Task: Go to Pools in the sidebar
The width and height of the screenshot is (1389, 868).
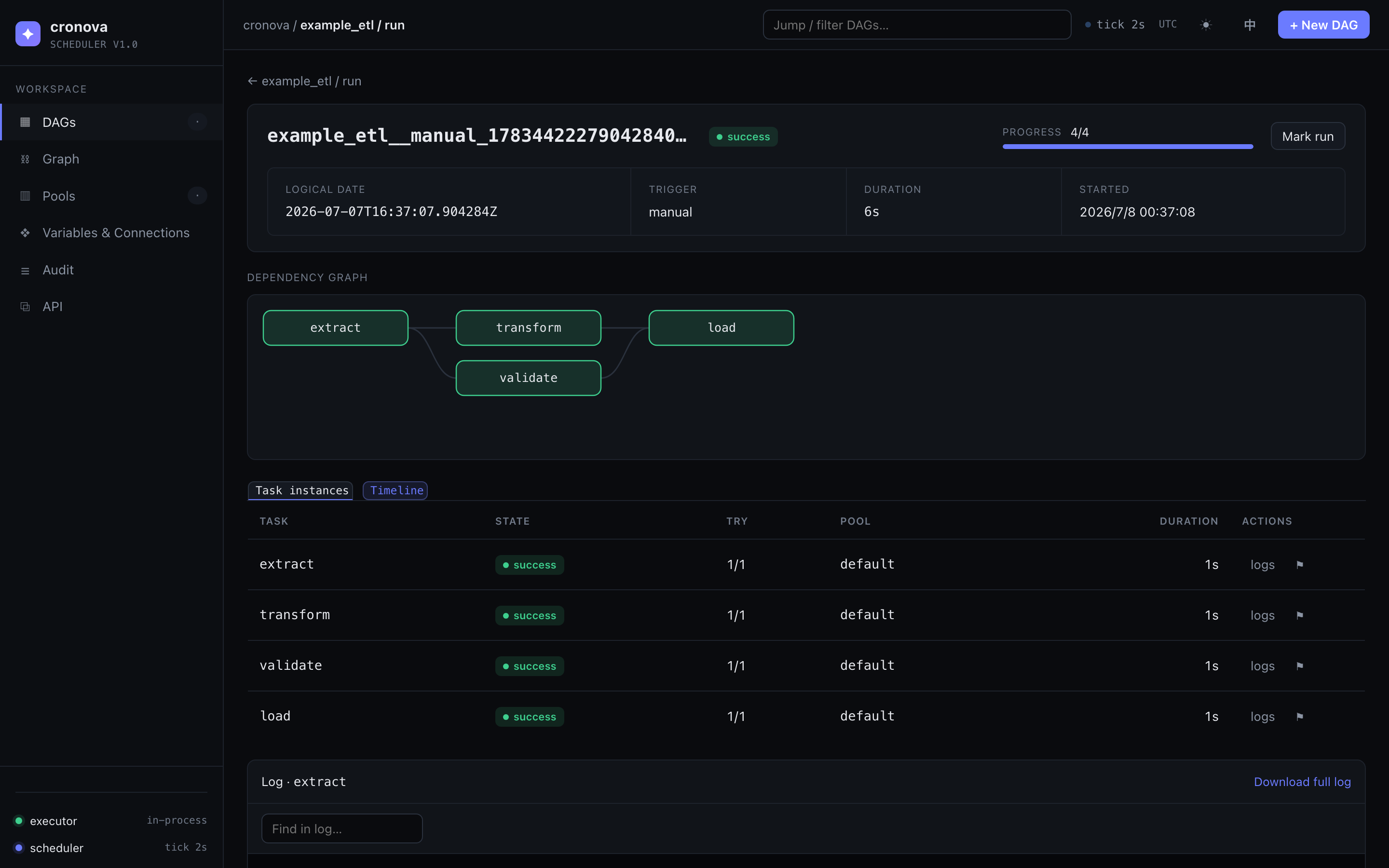Action: [x=112, y=196]
